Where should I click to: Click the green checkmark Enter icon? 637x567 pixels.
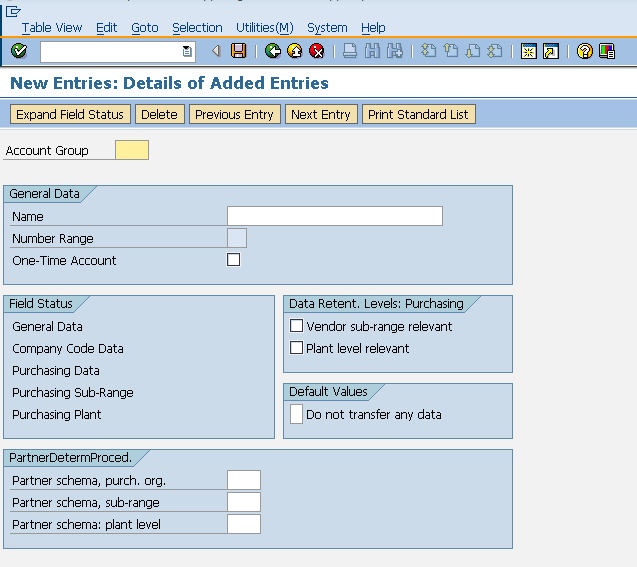19,51
